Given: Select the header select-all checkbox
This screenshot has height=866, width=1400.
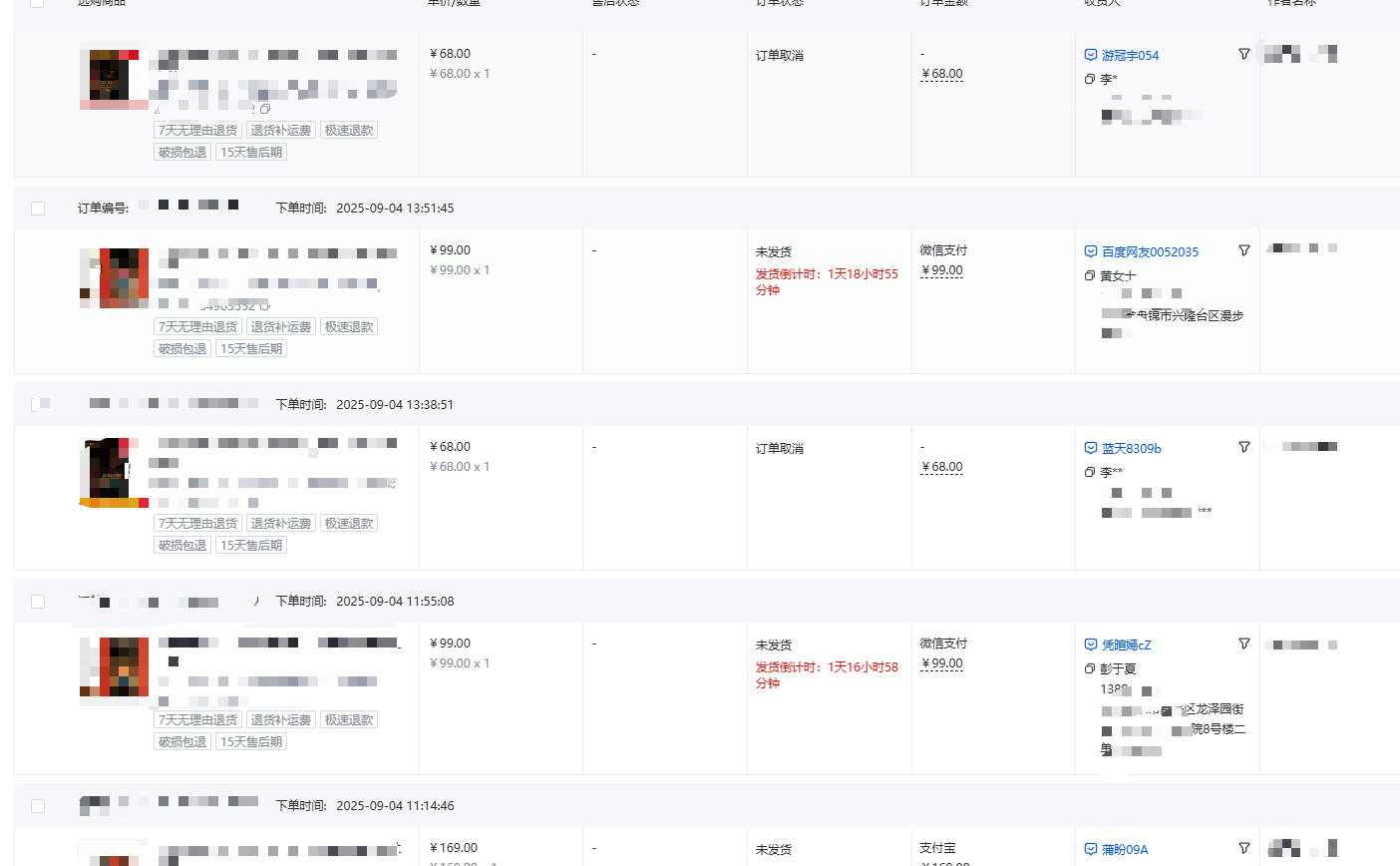Looking at the screenshot, I should 37,3.
